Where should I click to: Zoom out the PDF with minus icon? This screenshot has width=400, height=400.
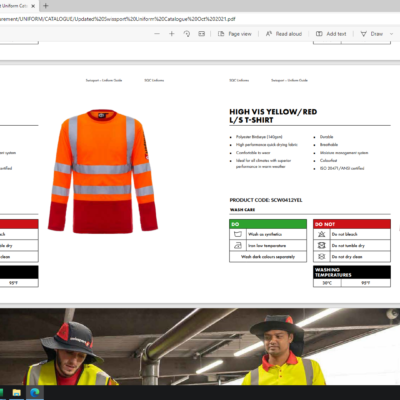point(157,34)
